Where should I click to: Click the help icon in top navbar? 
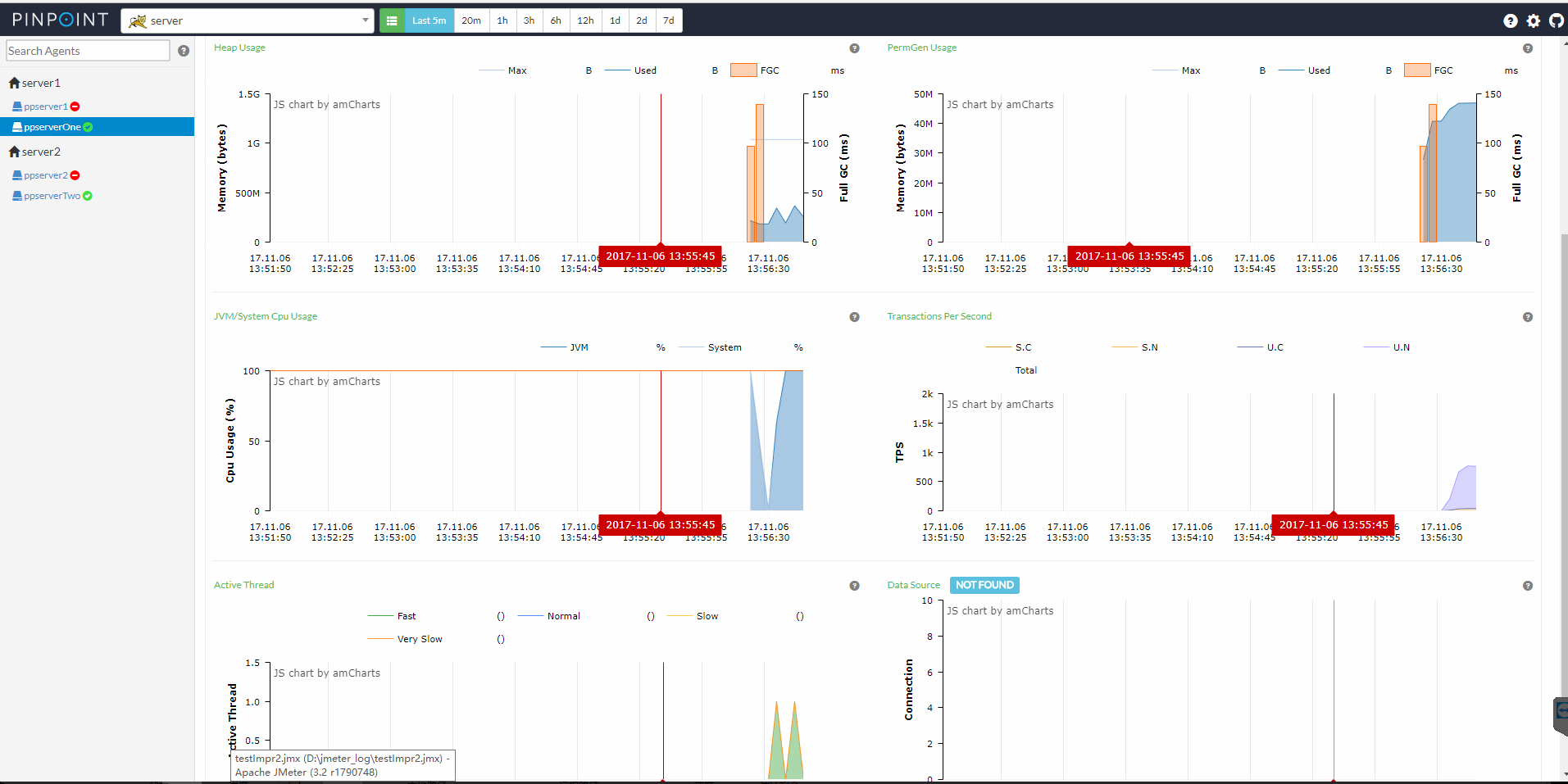1510,20
